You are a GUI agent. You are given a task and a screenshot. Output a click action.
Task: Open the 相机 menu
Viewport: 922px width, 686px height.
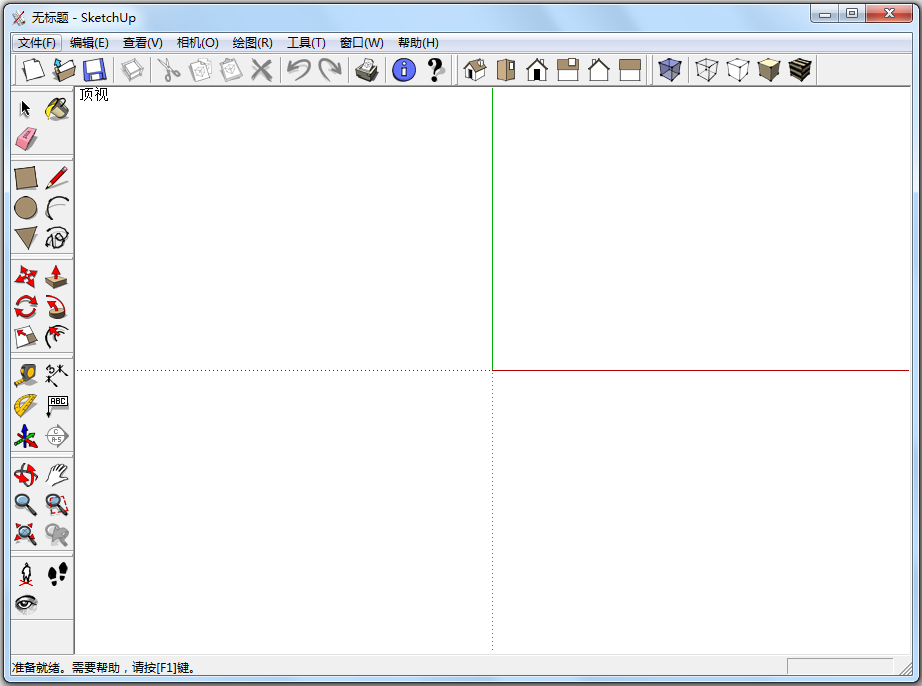(195, 42)
